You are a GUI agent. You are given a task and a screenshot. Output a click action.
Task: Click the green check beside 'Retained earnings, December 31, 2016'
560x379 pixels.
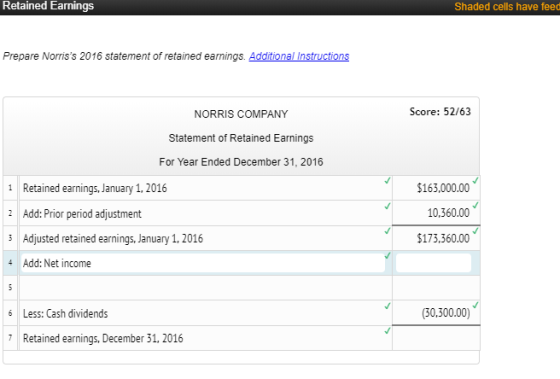[x=388, y=331]
